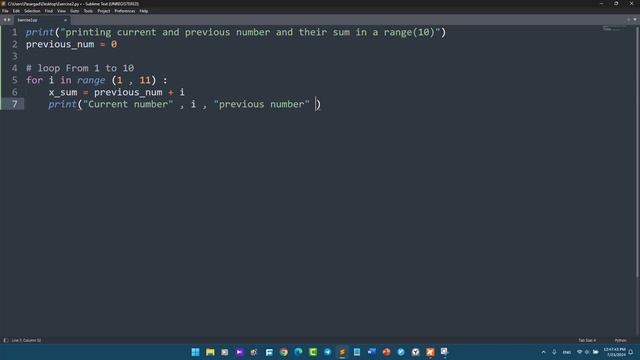Click line number 6 in the gutter
640x360 pixels.
coord(14,92)
